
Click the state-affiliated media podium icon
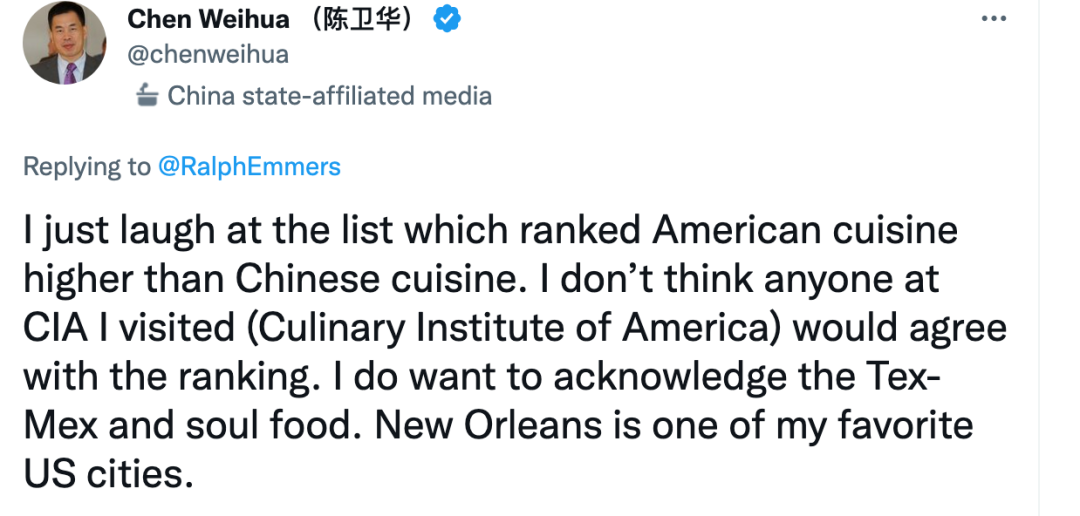(x=145, y=95)
